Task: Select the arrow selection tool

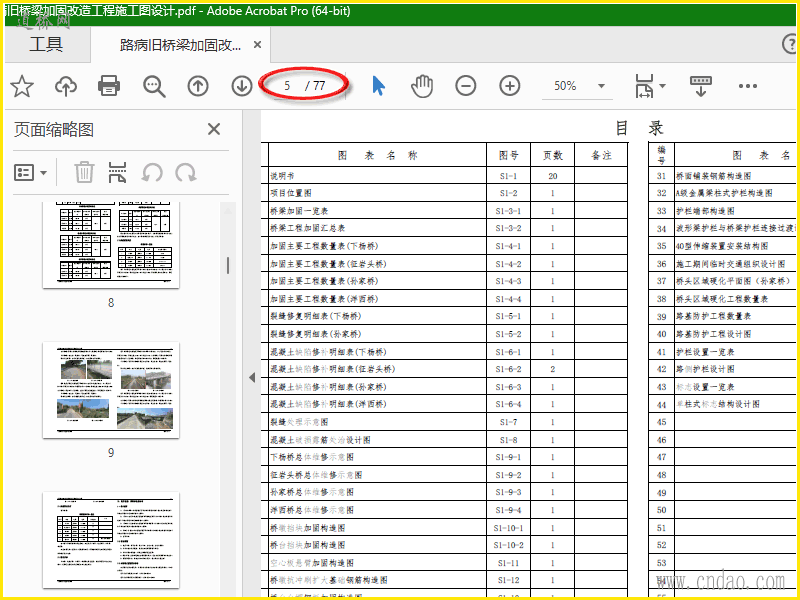Action: 378,86
